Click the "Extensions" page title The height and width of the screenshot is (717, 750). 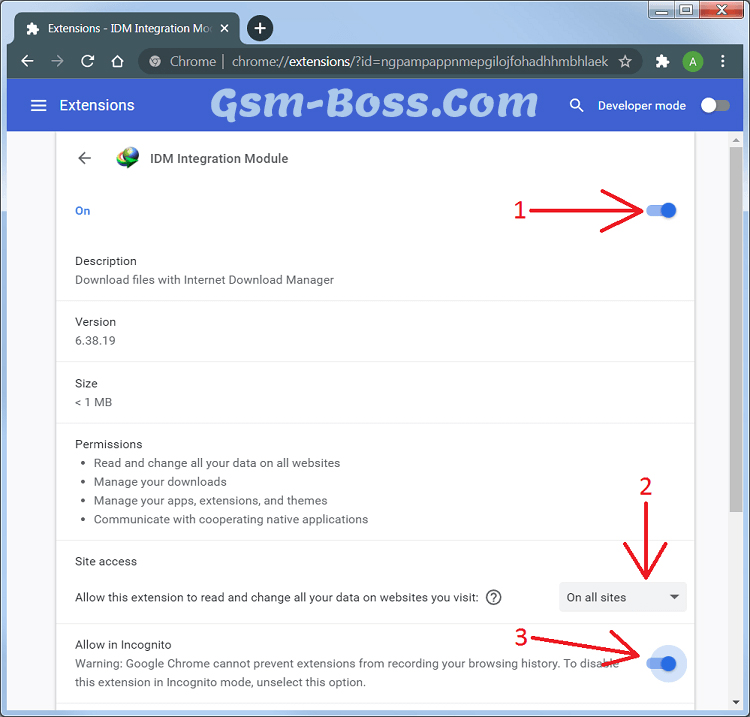97,105
